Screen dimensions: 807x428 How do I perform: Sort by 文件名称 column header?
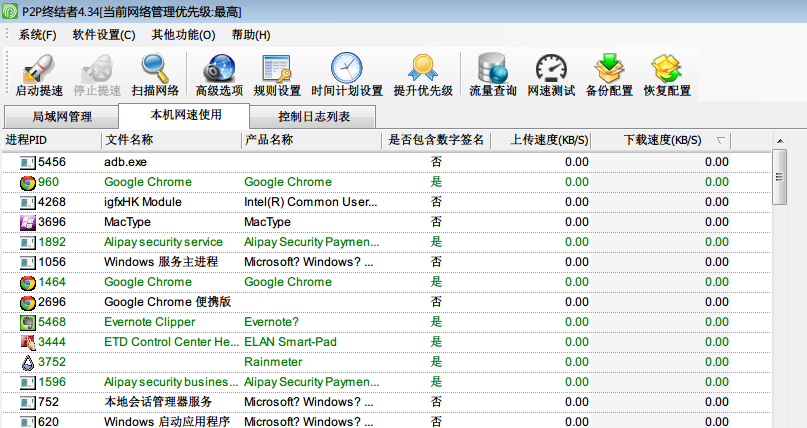(x=171, y=140)
